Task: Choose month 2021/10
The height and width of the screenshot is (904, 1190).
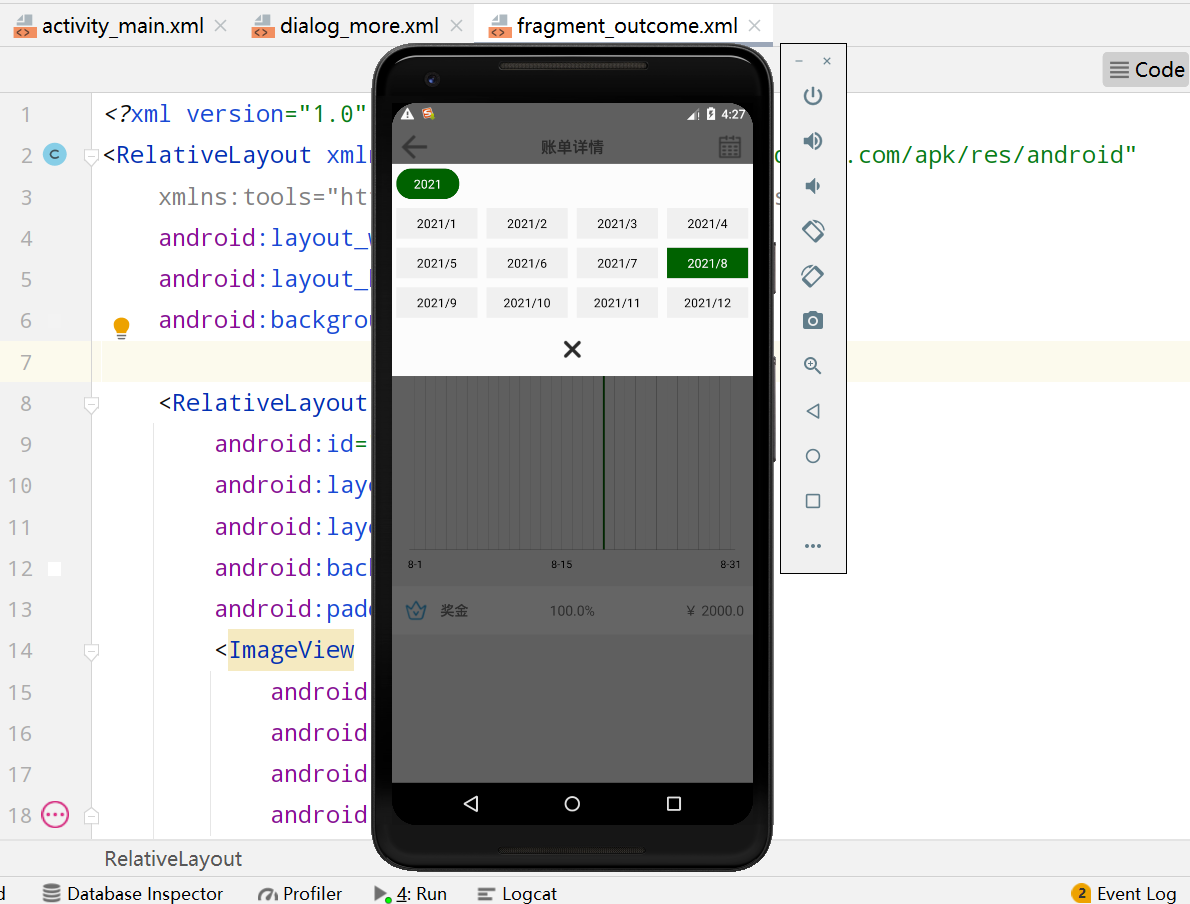Action: click(527, 302)
